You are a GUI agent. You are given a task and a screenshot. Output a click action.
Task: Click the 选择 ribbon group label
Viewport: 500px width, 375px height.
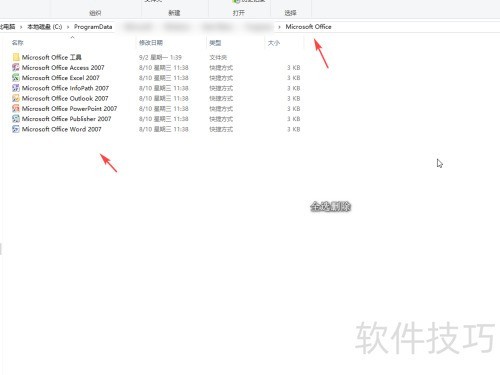(x=290, y=13)
